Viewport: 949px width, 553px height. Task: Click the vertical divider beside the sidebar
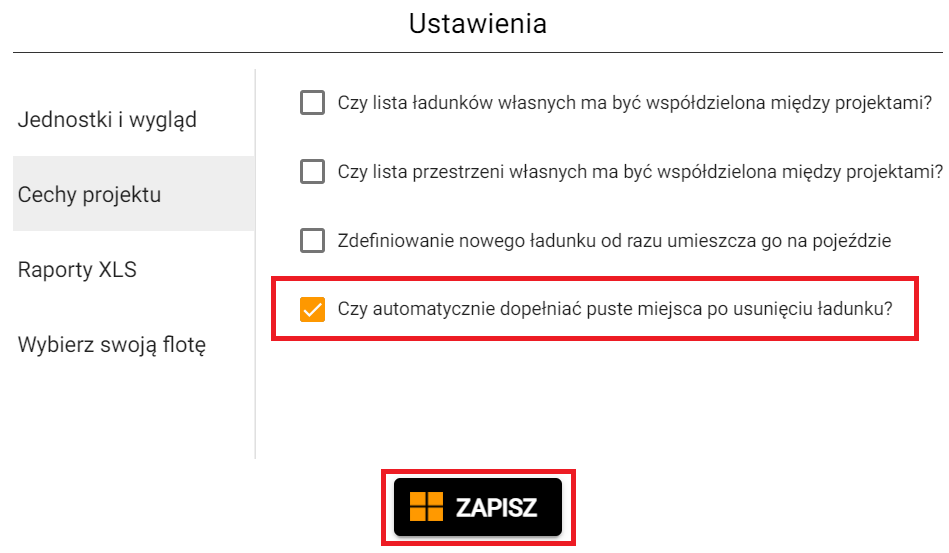255,264
